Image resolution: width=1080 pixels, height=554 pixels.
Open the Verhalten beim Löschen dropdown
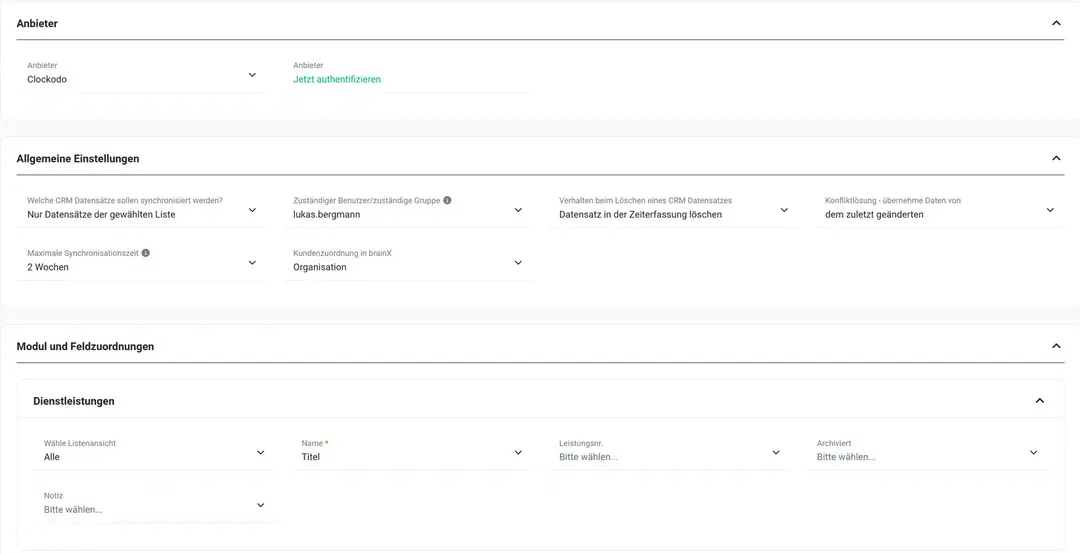pyautogui.click(x=673, y=209)
